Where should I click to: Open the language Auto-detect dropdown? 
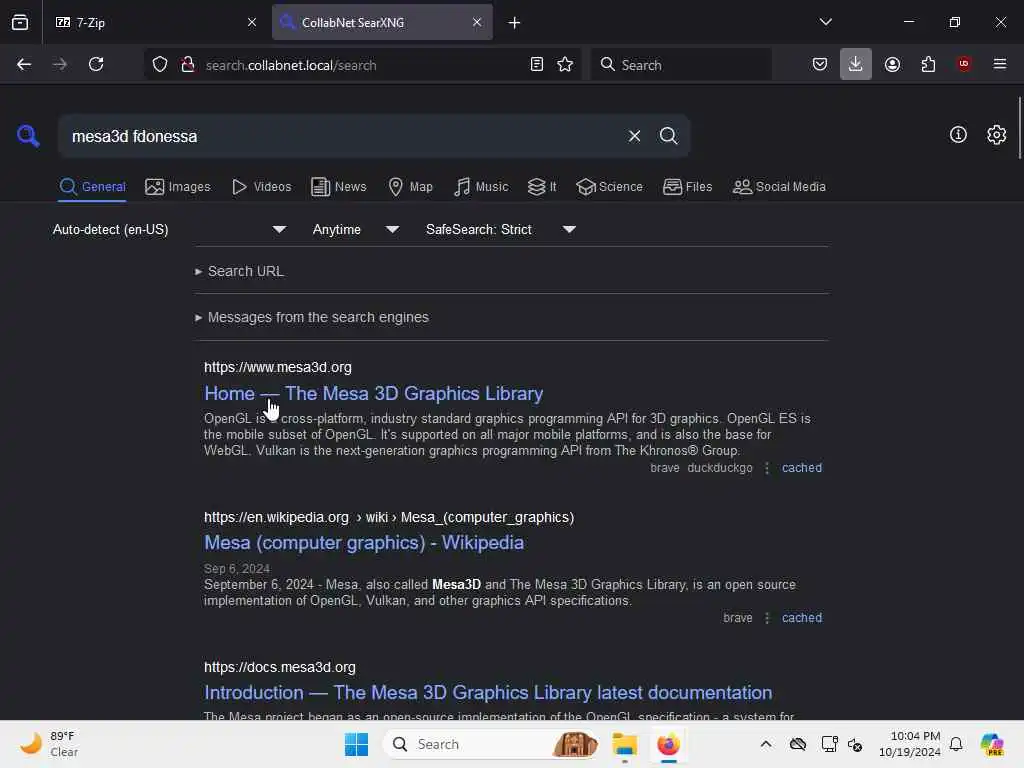(169, 229)
